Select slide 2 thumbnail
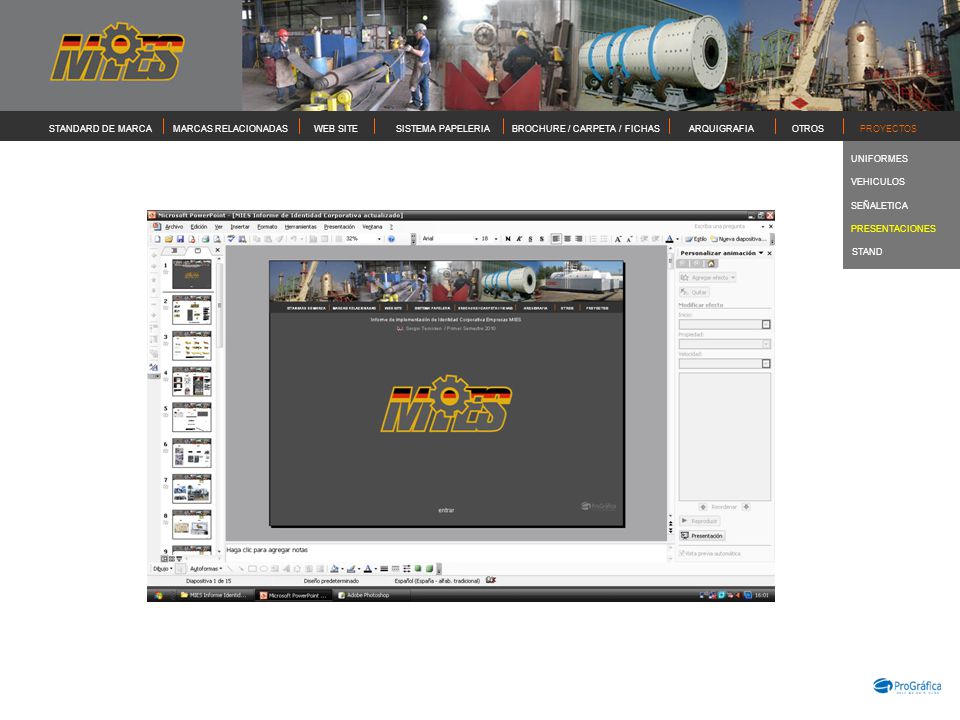The width and height of the screenshot is (960, 720). [x=192, y=310]
